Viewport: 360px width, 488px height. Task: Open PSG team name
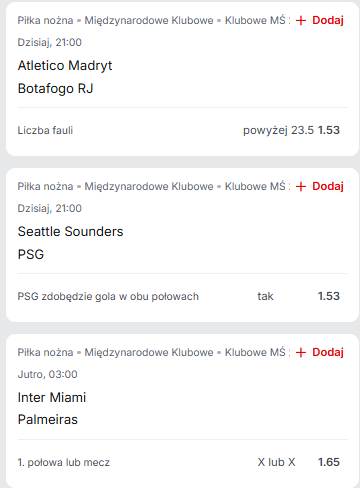31,254
